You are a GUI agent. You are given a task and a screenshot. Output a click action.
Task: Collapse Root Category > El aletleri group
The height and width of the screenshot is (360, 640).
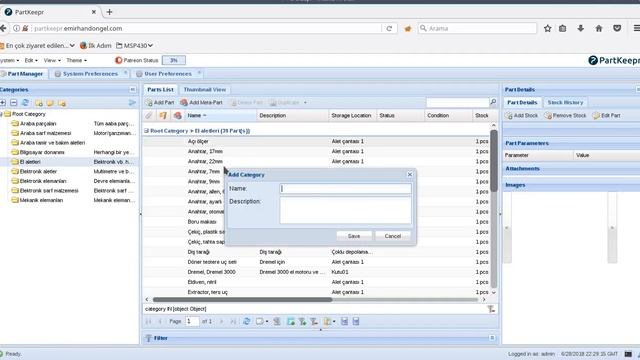click(147, 131)
